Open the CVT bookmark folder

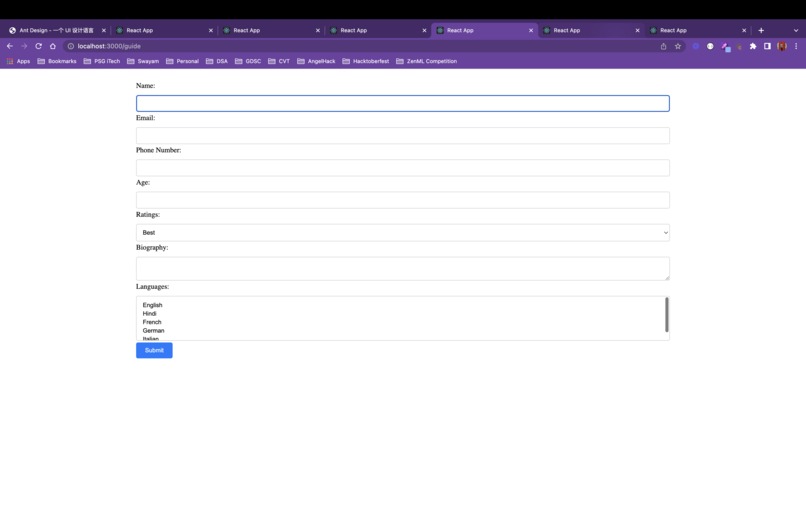pyautogui.click(x=279, y=61)
